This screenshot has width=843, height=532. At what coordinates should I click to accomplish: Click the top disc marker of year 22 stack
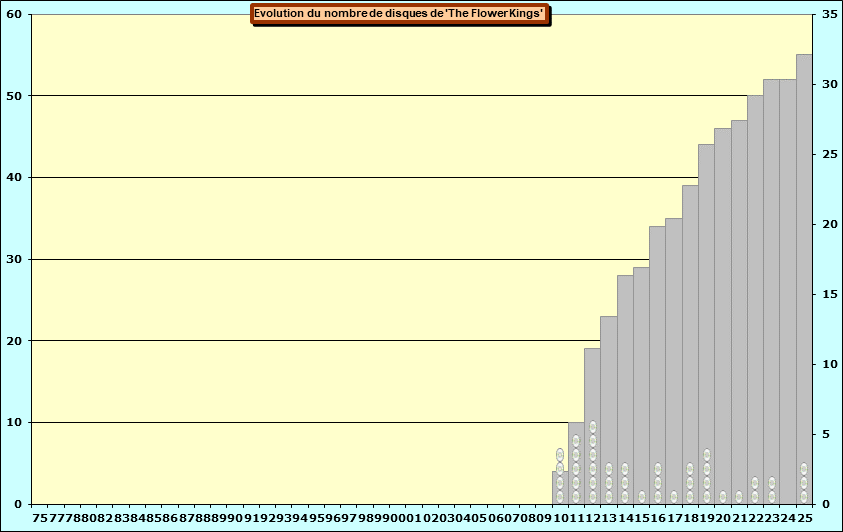[755, 483]
